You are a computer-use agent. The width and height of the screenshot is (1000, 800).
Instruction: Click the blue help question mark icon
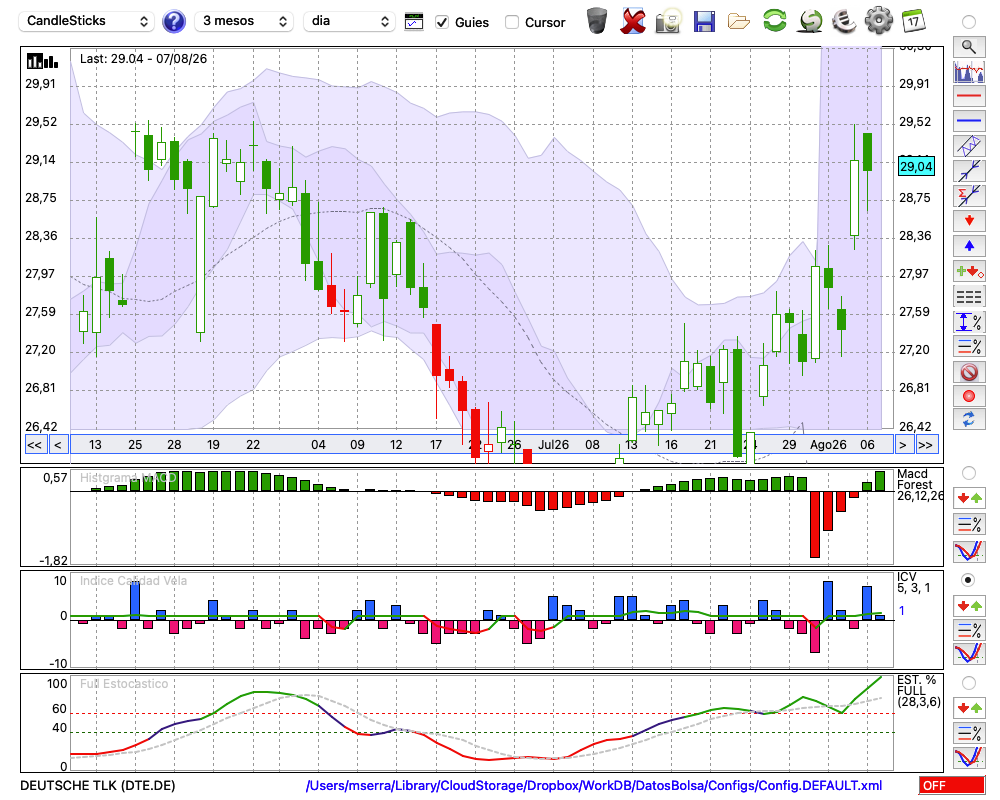pyautogui.click(x=173, y=22)
